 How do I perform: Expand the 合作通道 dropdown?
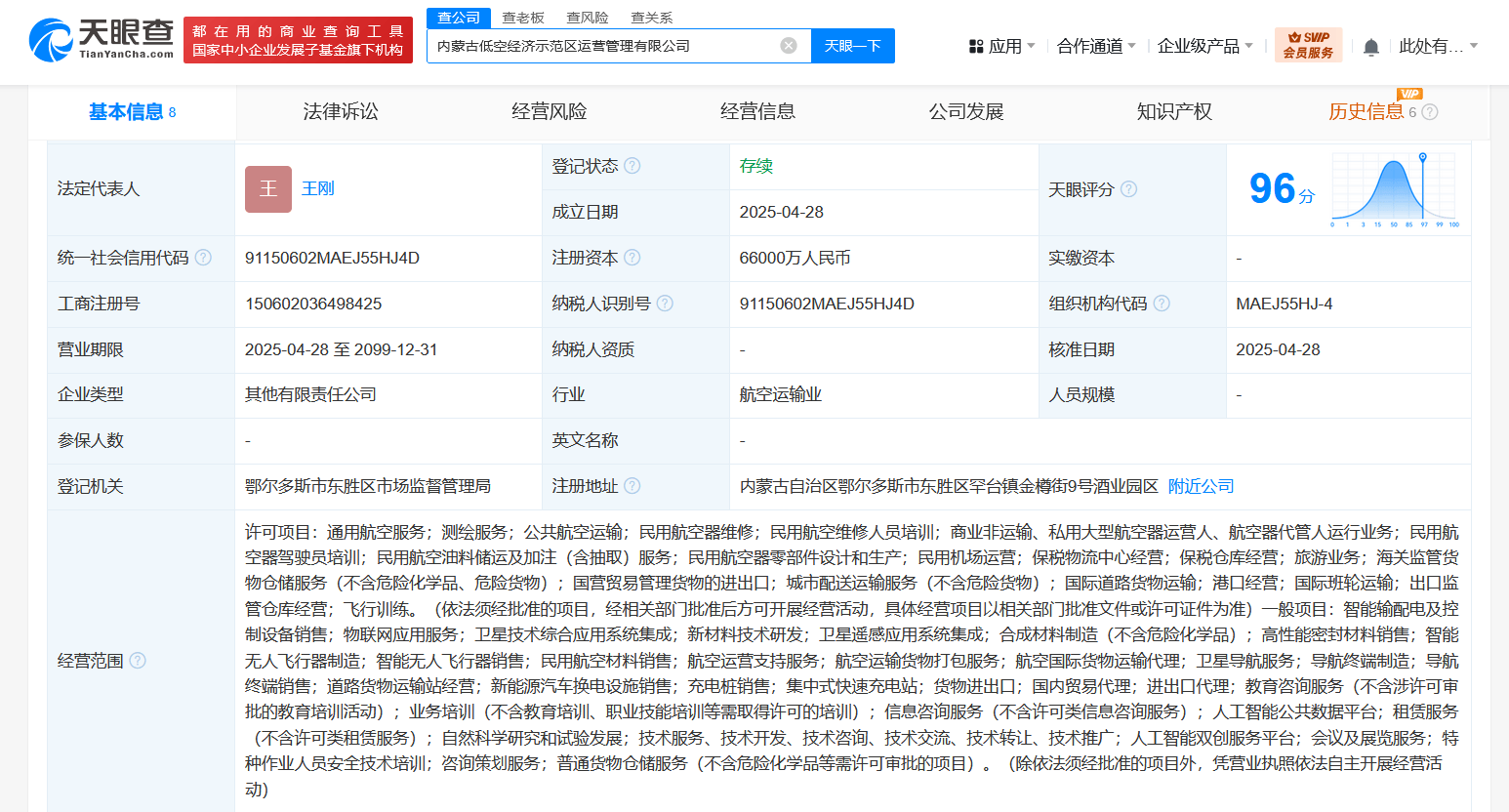pos(1096,46)
